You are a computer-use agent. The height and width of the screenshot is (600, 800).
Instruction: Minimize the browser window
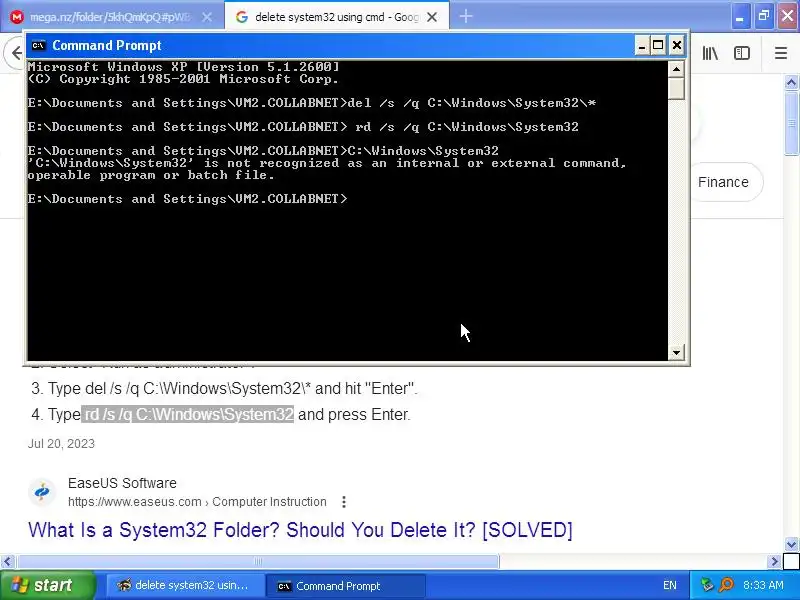740,16
